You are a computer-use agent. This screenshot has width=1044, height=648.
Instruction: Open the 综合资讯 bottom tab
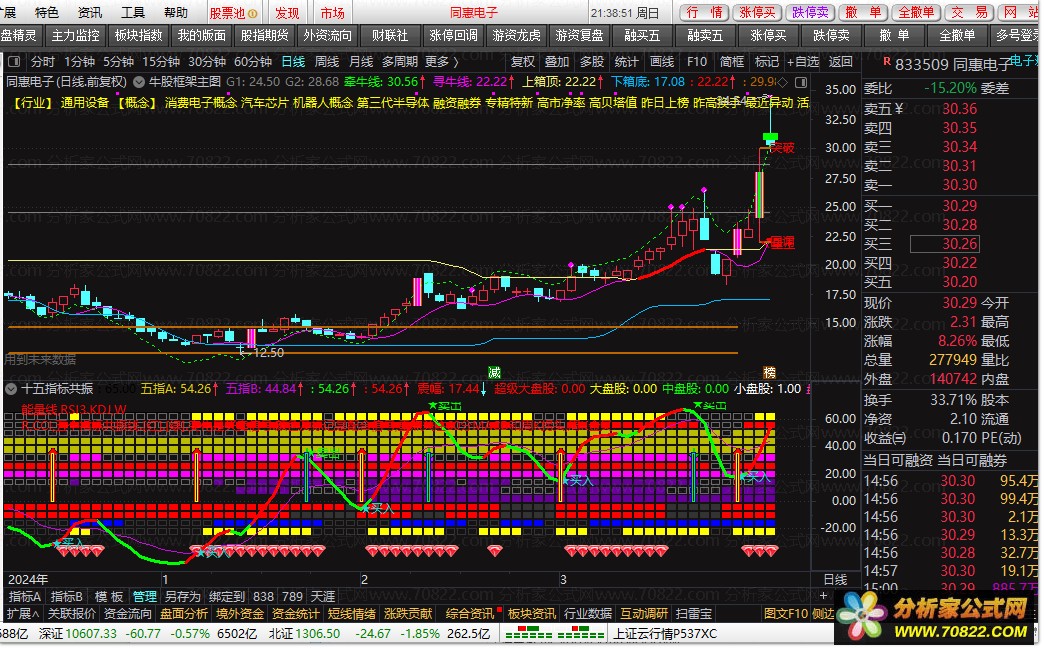click(x=469, y=614)
